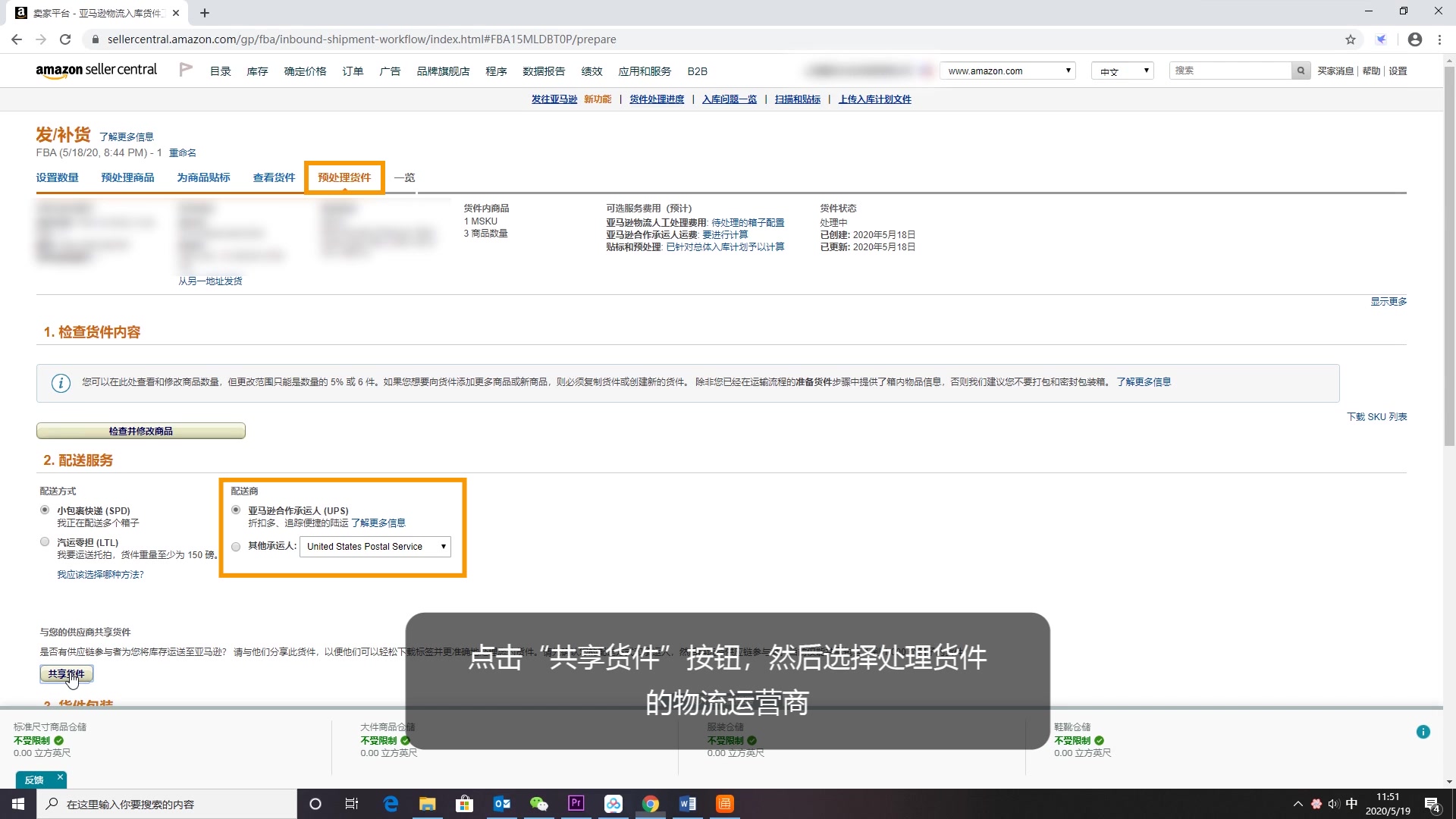The image size is (1456, 819).
Task: Open the 扫描和贴标 link
Action: click(797, 99)
